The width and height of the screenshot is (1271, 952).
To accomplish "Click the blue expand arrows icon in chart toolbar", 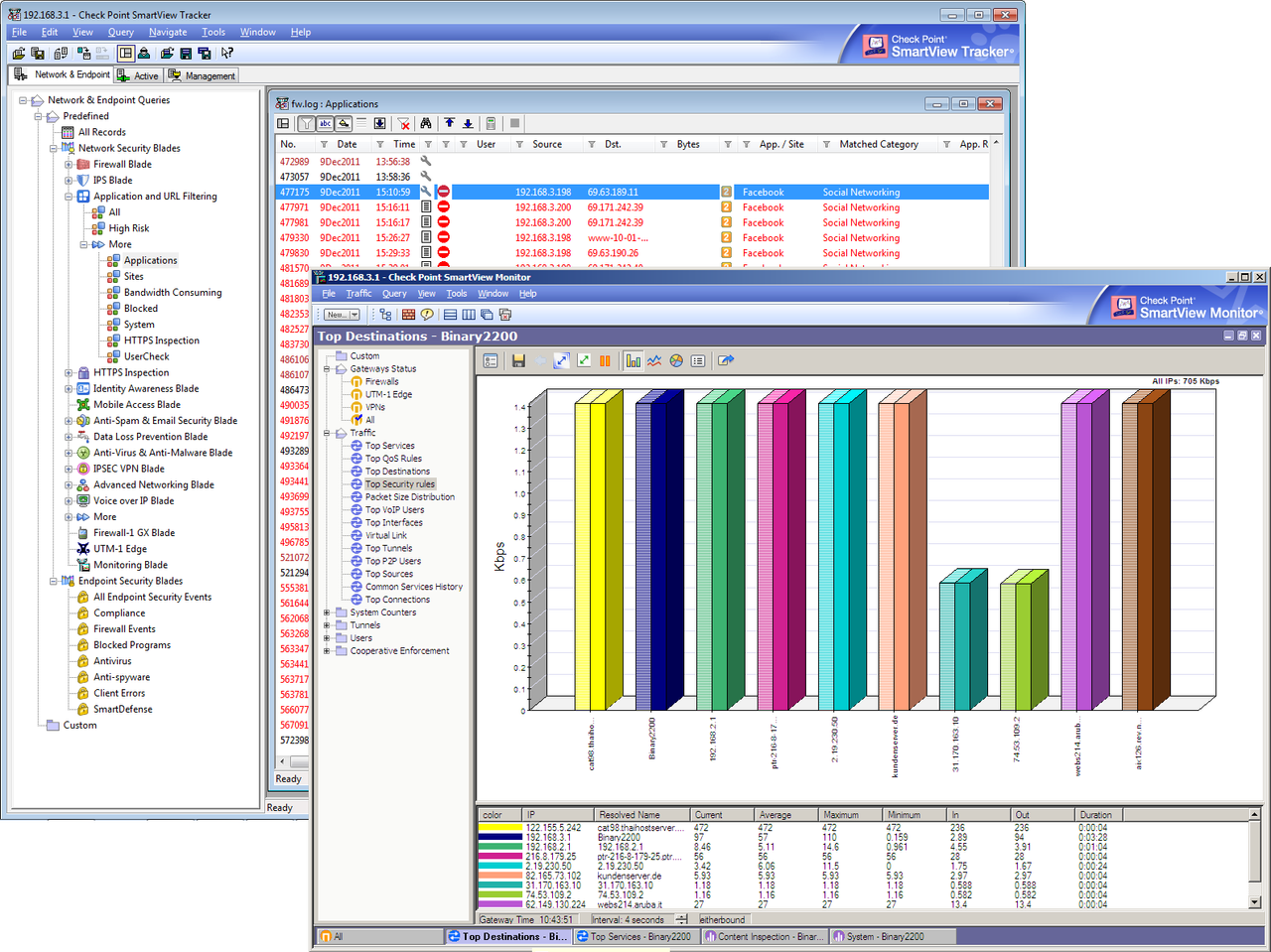I will (x=562, y=360).
